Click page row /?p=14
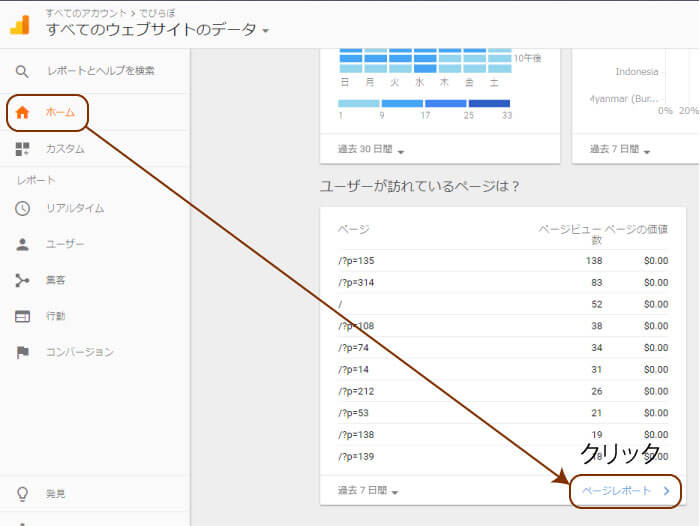This screenshot has height=526, width=700. [x=503, y=370]
